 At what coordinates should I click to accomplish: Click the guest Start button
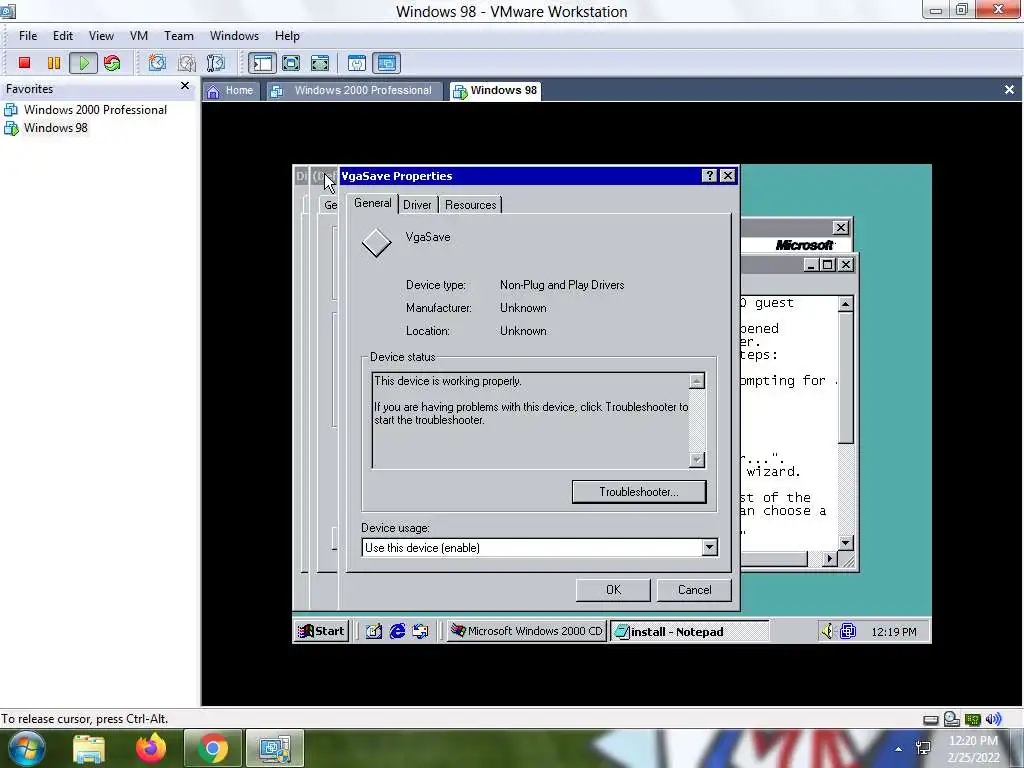click(x=321, y=631)
